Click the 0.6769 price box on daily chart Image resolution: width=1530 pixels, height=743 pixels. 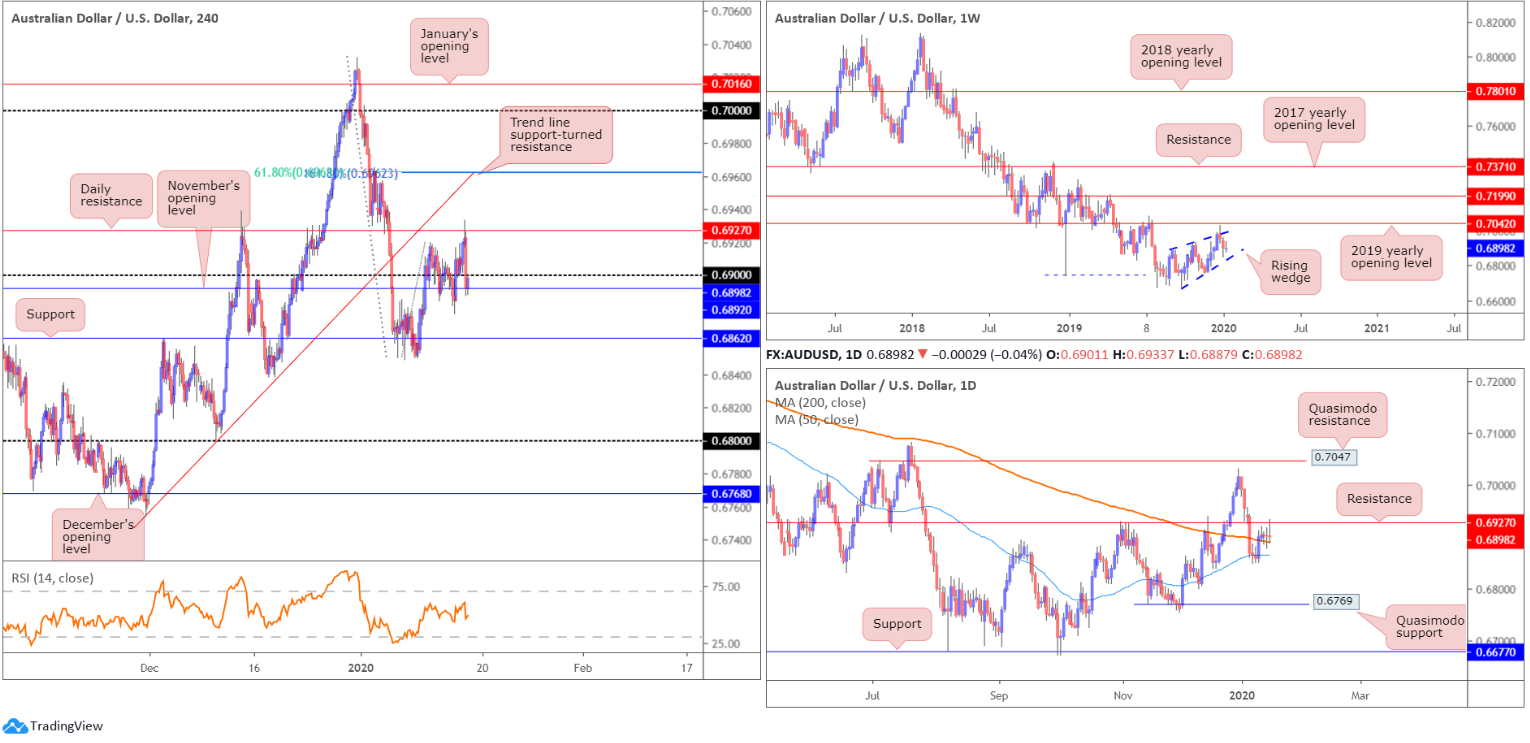click(x=1335, y=604)
